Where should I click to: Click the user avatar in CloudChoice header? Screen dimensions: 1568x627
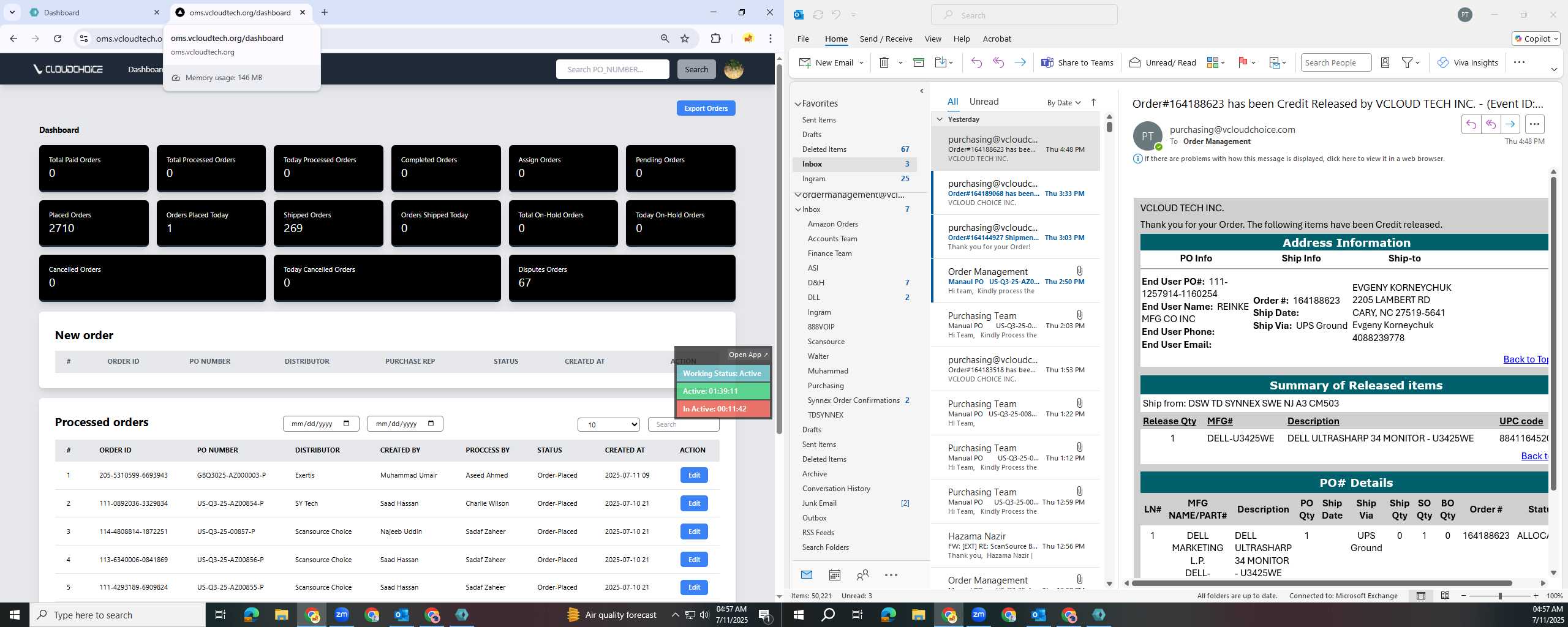734,69
